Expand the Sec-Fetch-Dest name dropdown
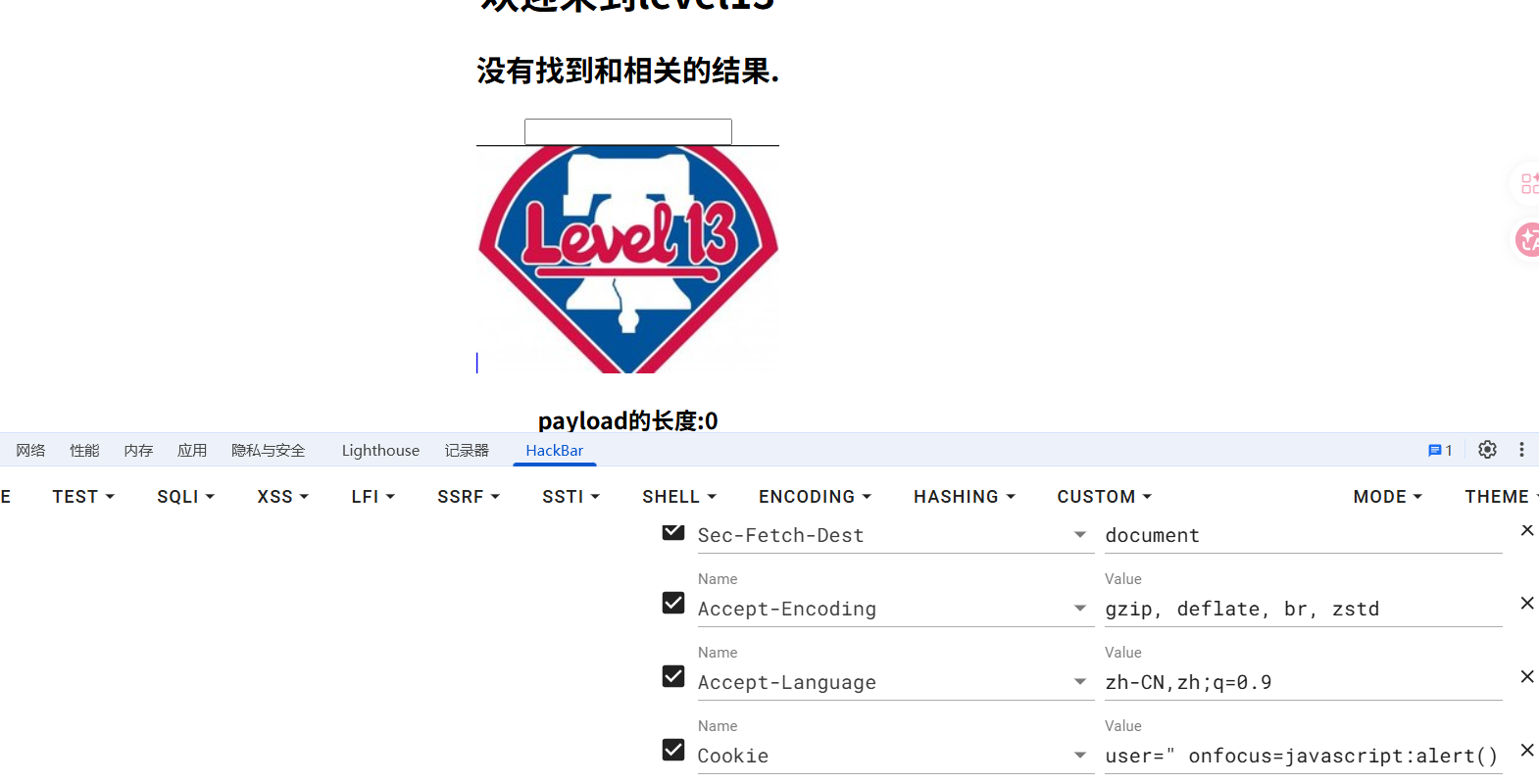 (1079, 535)
